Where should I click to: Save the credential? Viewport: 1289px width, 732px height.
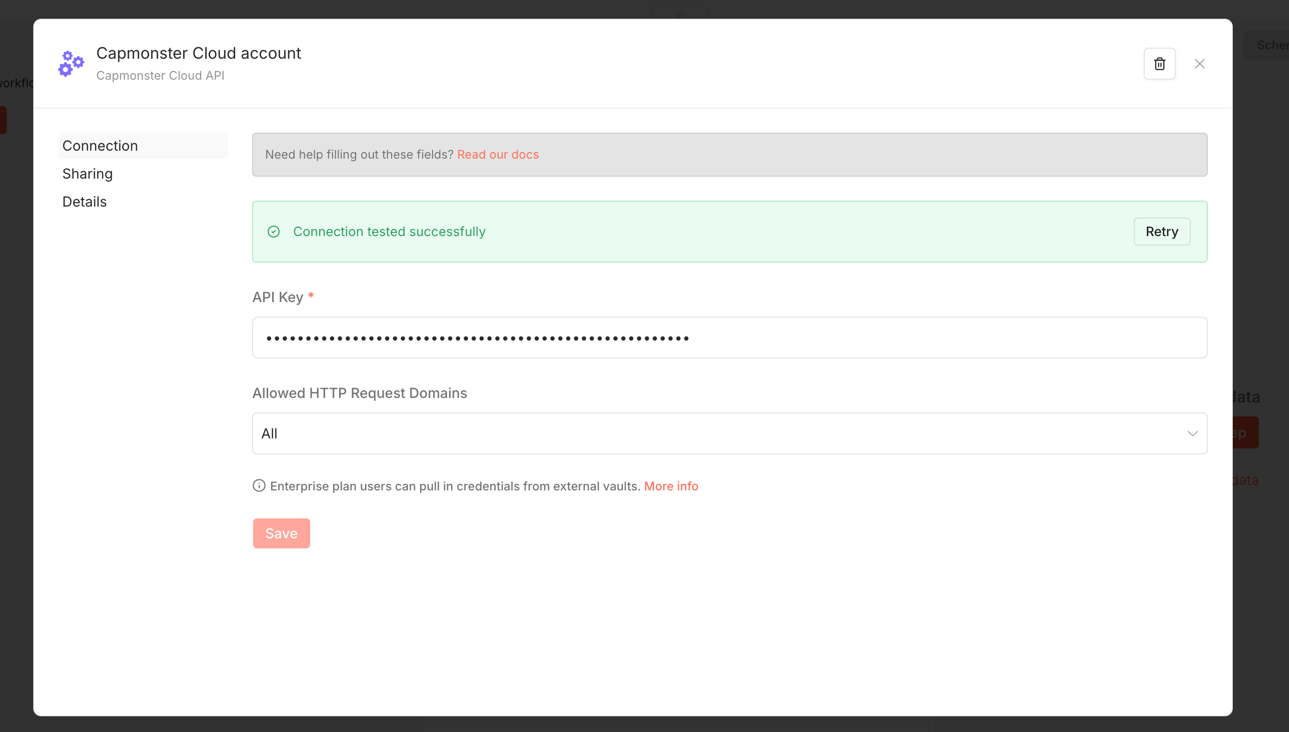click(281, 533)
